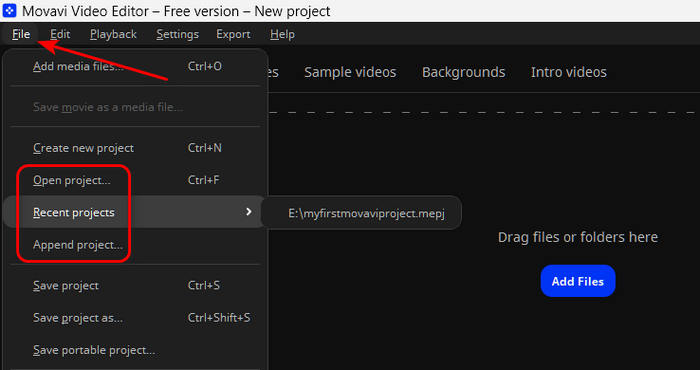The height and width of the screenshot is (370, 700).
Task: Choose Save project as option
Action: [x=135, y=318]
